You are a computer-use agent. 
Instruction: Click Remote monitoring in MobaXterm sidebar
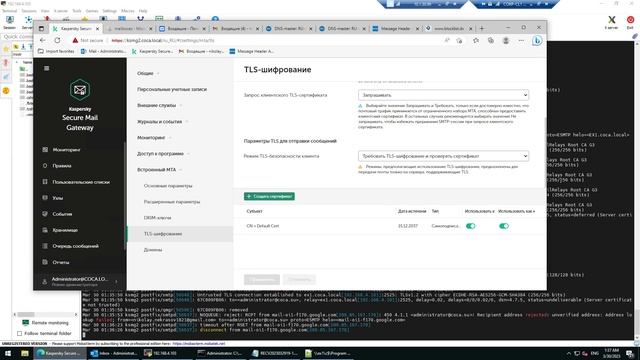click(x=46, y=323)
